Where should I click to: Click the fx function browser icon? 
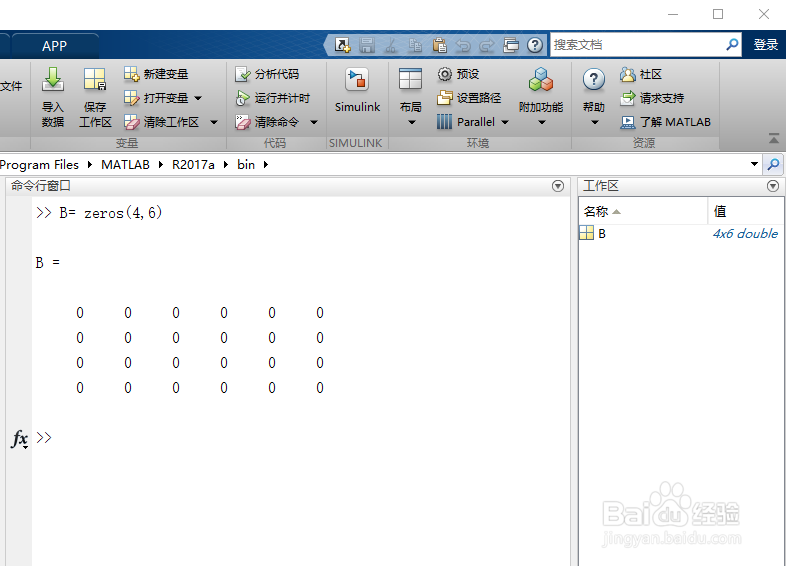(20, 439)
